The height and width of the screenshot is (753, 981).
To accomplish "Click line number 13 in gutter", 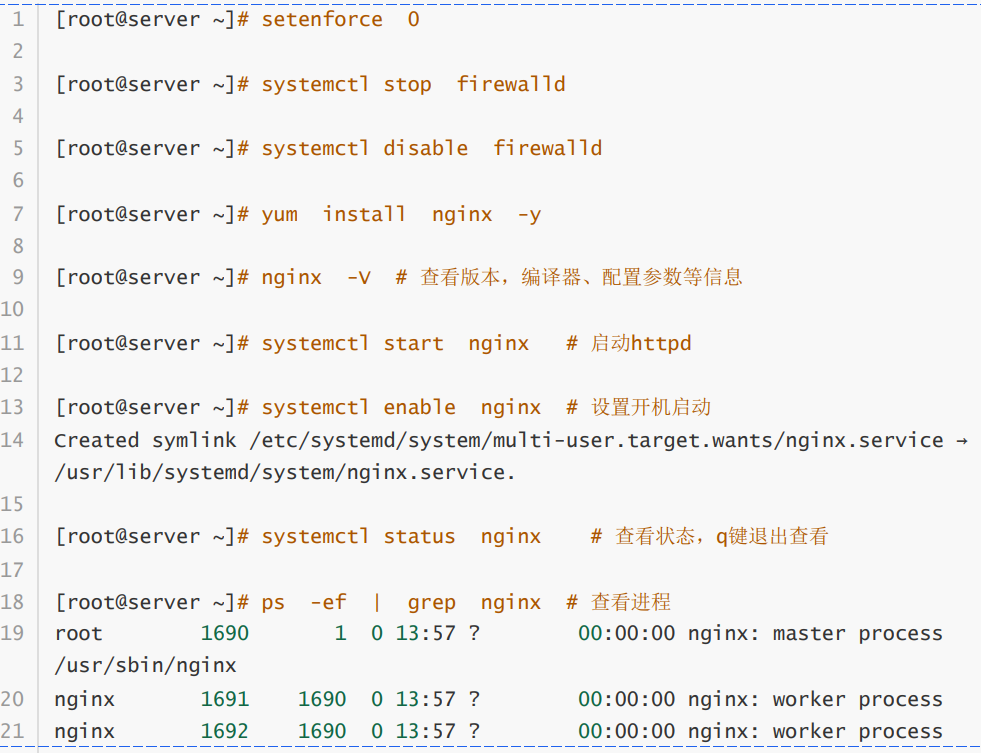I will click(13, 408).
